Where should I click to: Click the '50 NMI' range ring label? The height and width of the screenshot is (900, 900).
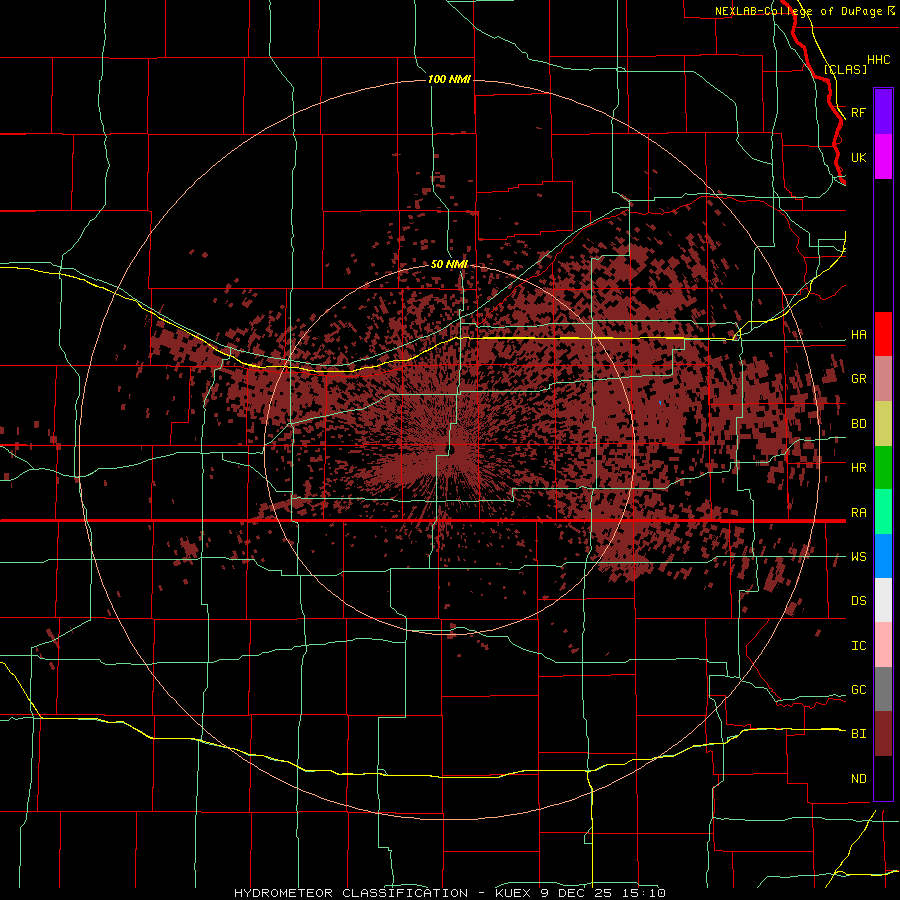[449, 264]
